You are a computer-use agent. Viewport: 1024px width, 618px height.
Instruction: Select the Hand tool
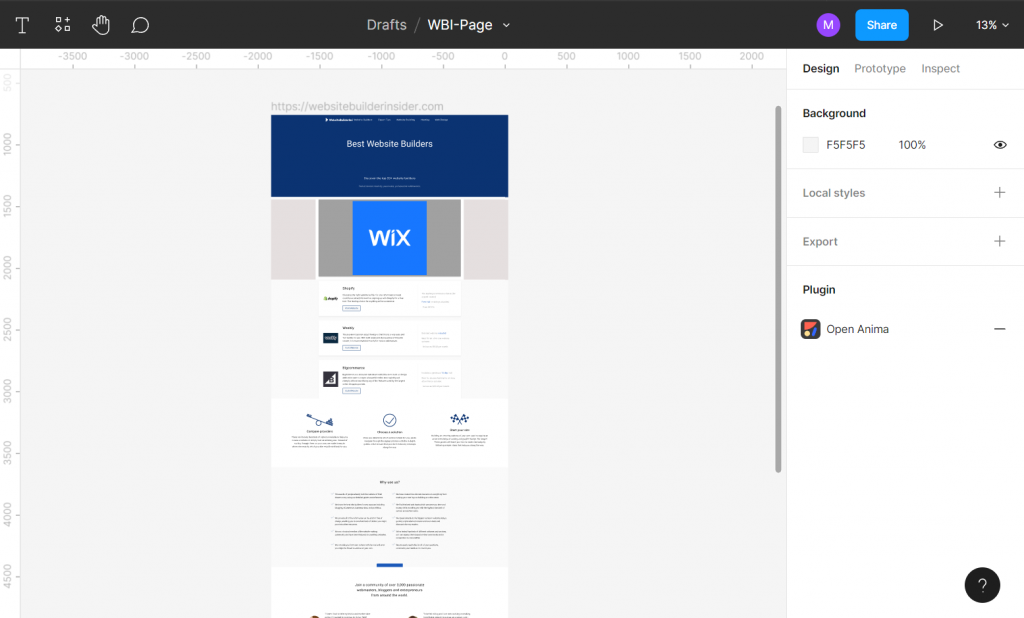[101, 24]
